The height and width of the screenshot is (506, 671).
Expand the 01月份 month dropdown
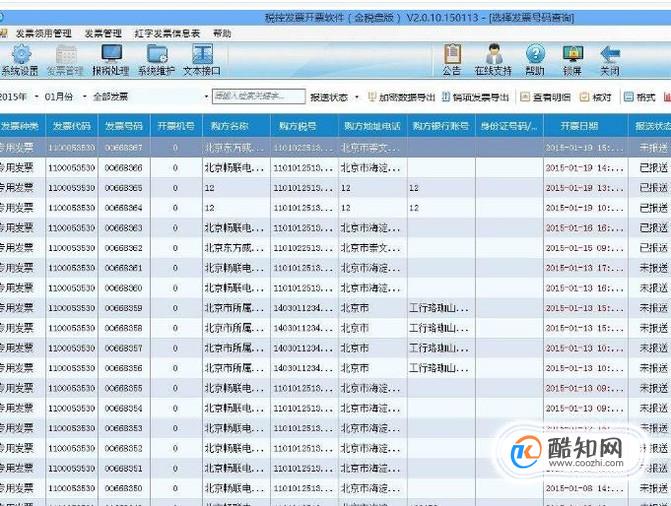pyautogui.click(x=85, y=97)
